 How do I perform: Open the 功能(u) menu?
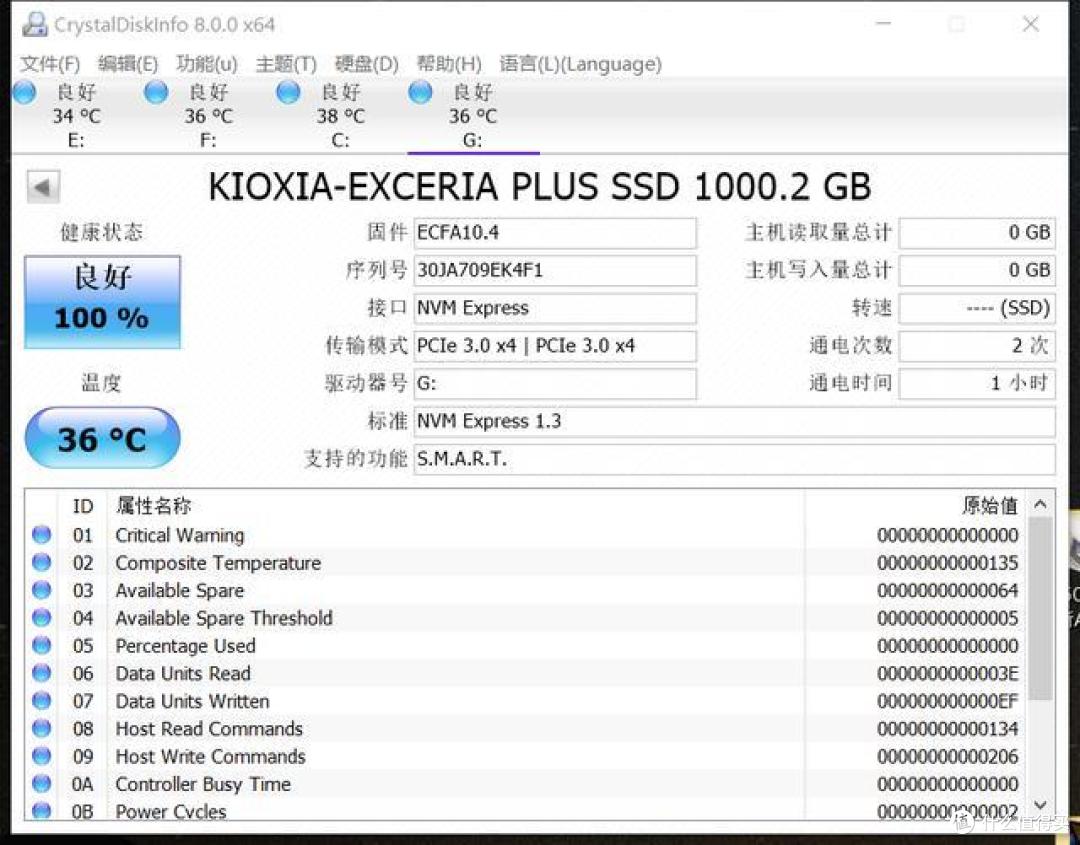pyautogui.click(x=207, y=64)
